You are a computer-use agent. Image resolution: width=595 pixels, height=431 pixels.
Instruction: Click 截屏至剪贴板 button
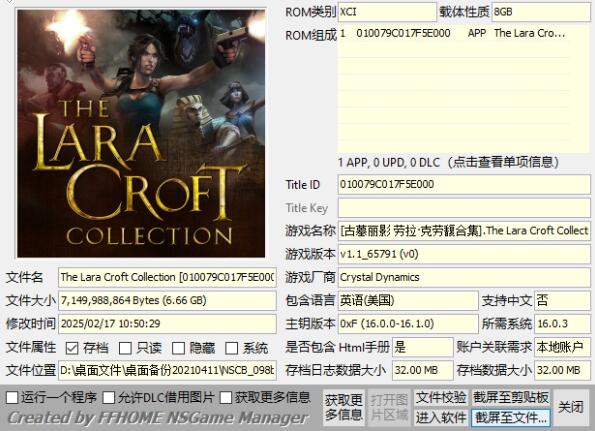[x=511, y=397]
